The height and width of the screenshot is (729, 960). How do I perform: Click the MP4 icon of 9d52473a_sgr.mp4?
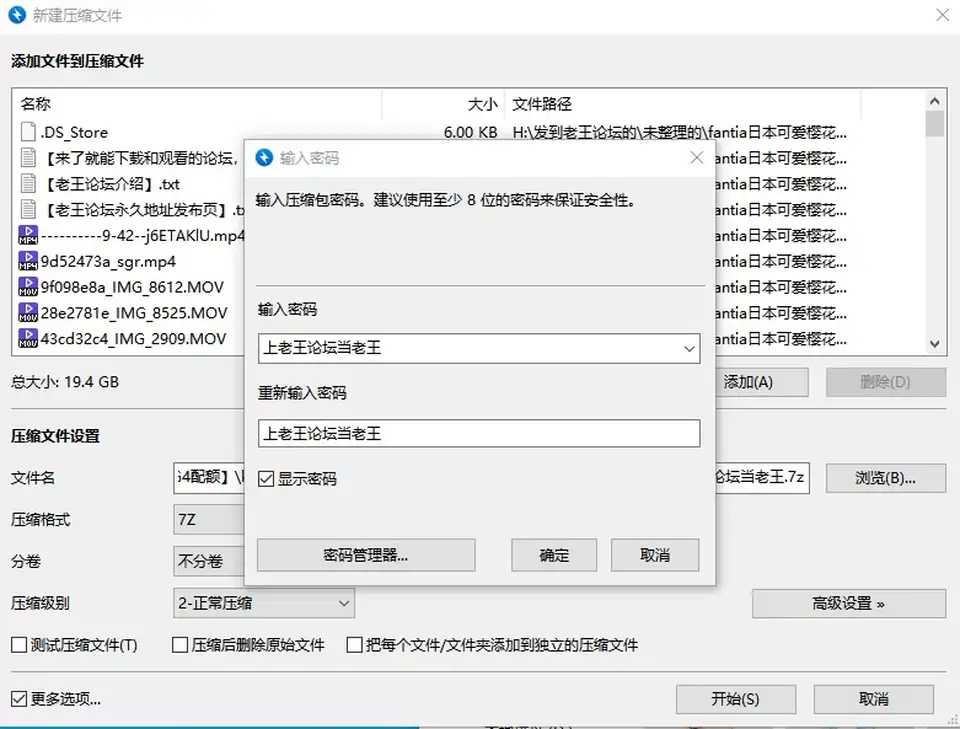pos(28,261)
